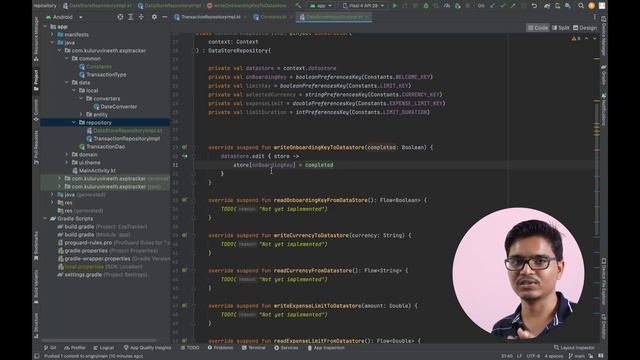Switch editor to Design view mode
The height and width of the screenshot is (360, 640).
[585, 28]
